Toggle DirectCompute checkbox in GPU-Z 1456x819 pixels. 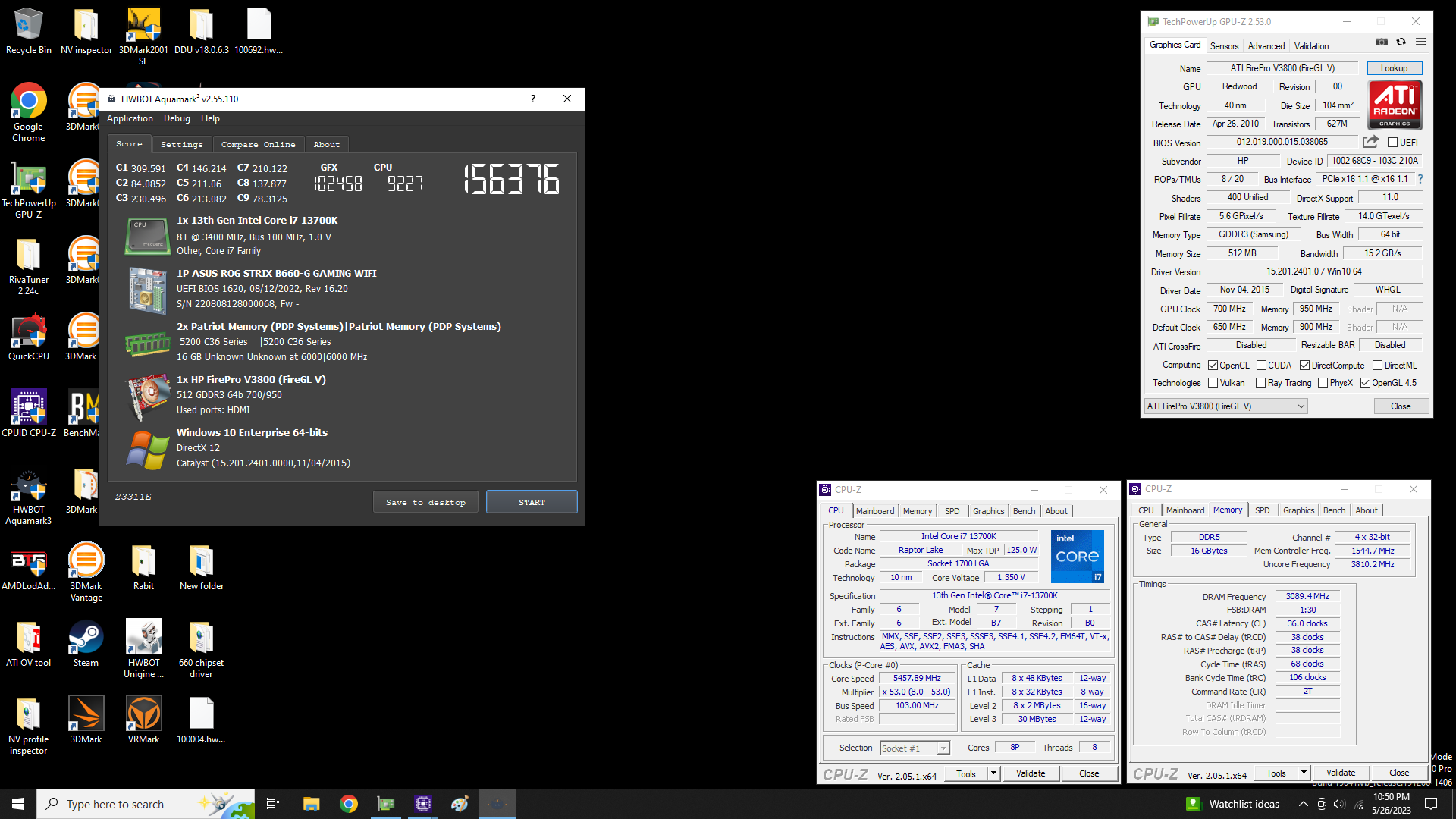pos(1305,366)
